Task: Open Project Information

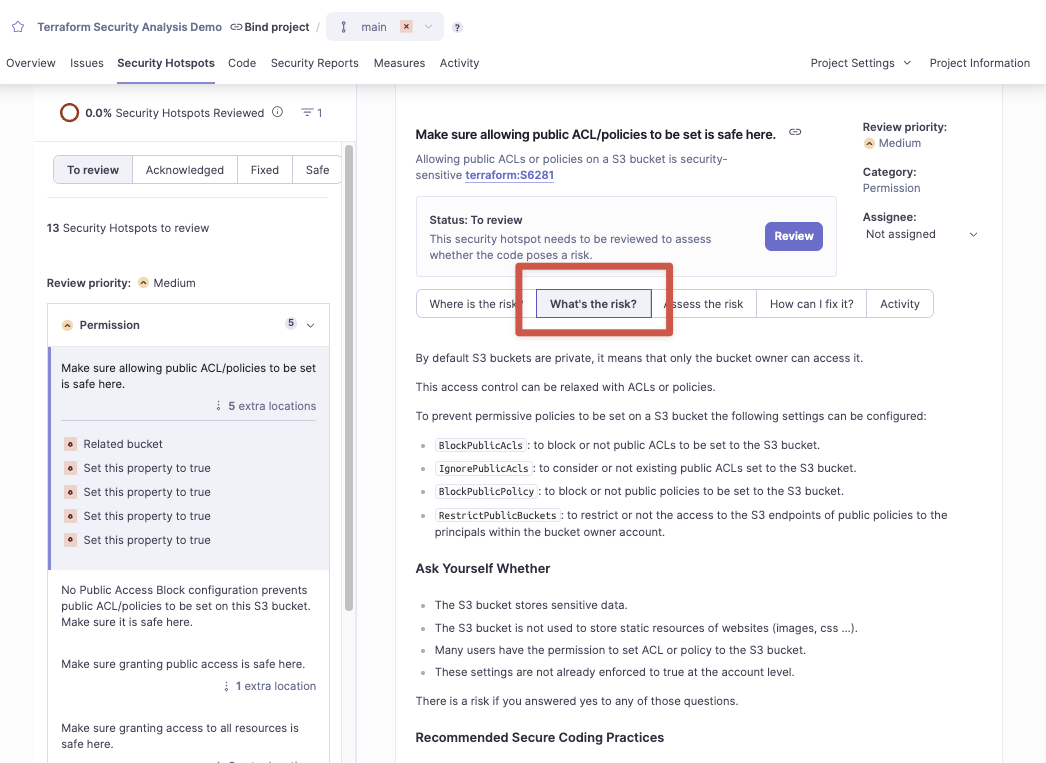Action: coord(979,63)
